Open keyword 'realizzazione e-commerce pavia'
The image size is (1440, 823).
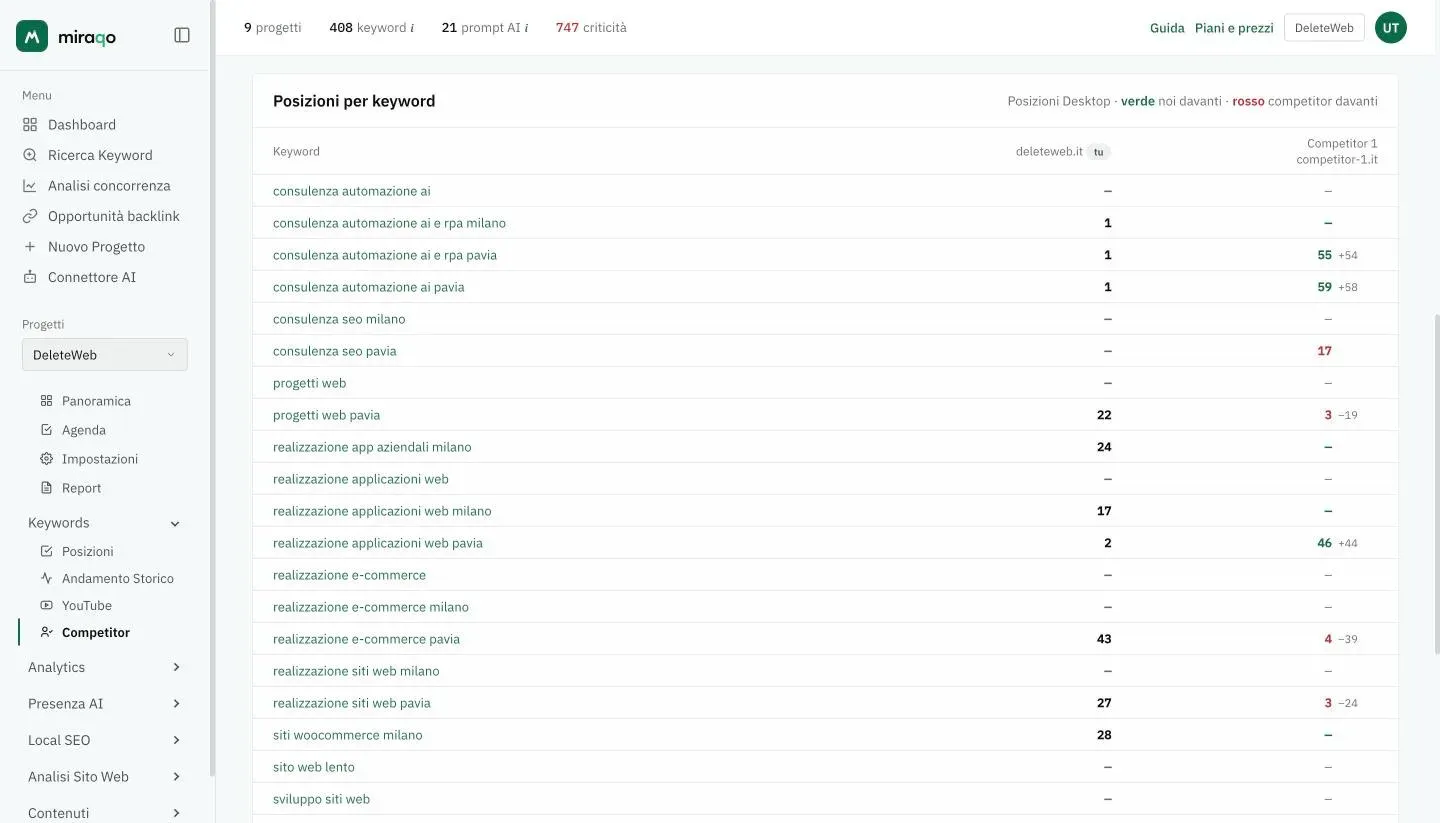[x=366, y=639]
